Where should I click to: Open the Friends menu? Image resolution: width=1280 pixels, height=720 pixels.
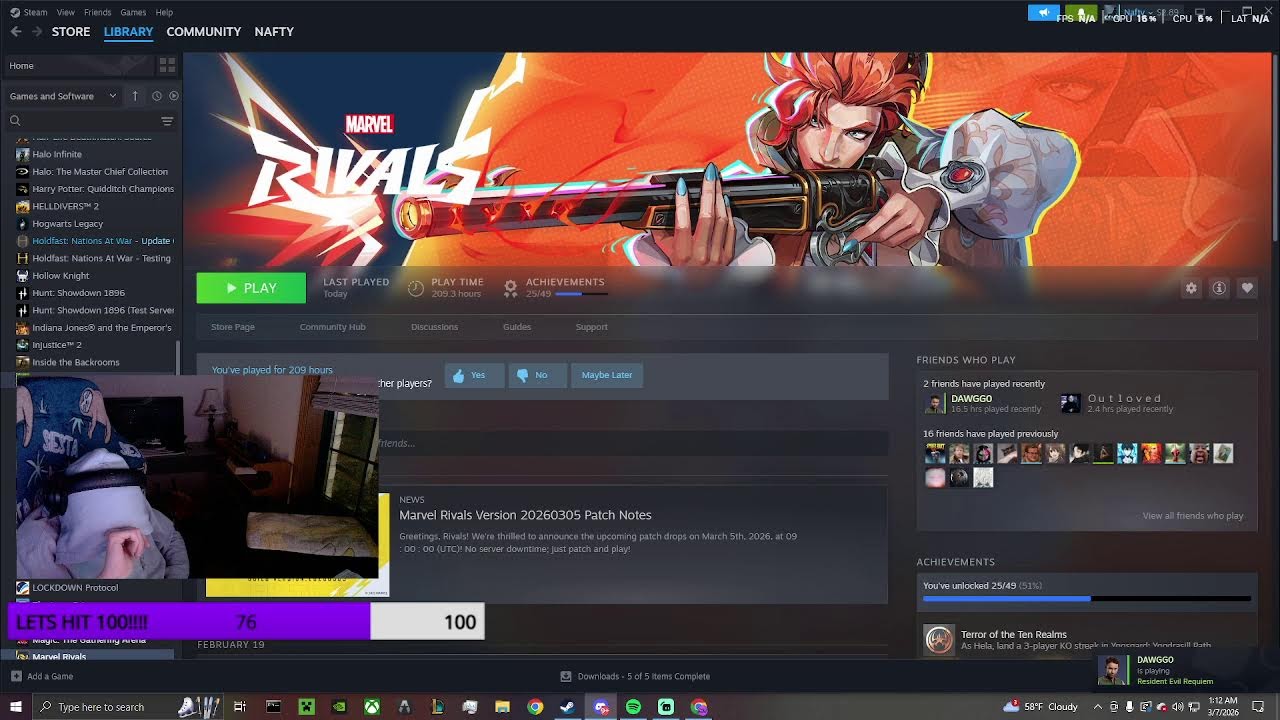click(x=98, y=12)
